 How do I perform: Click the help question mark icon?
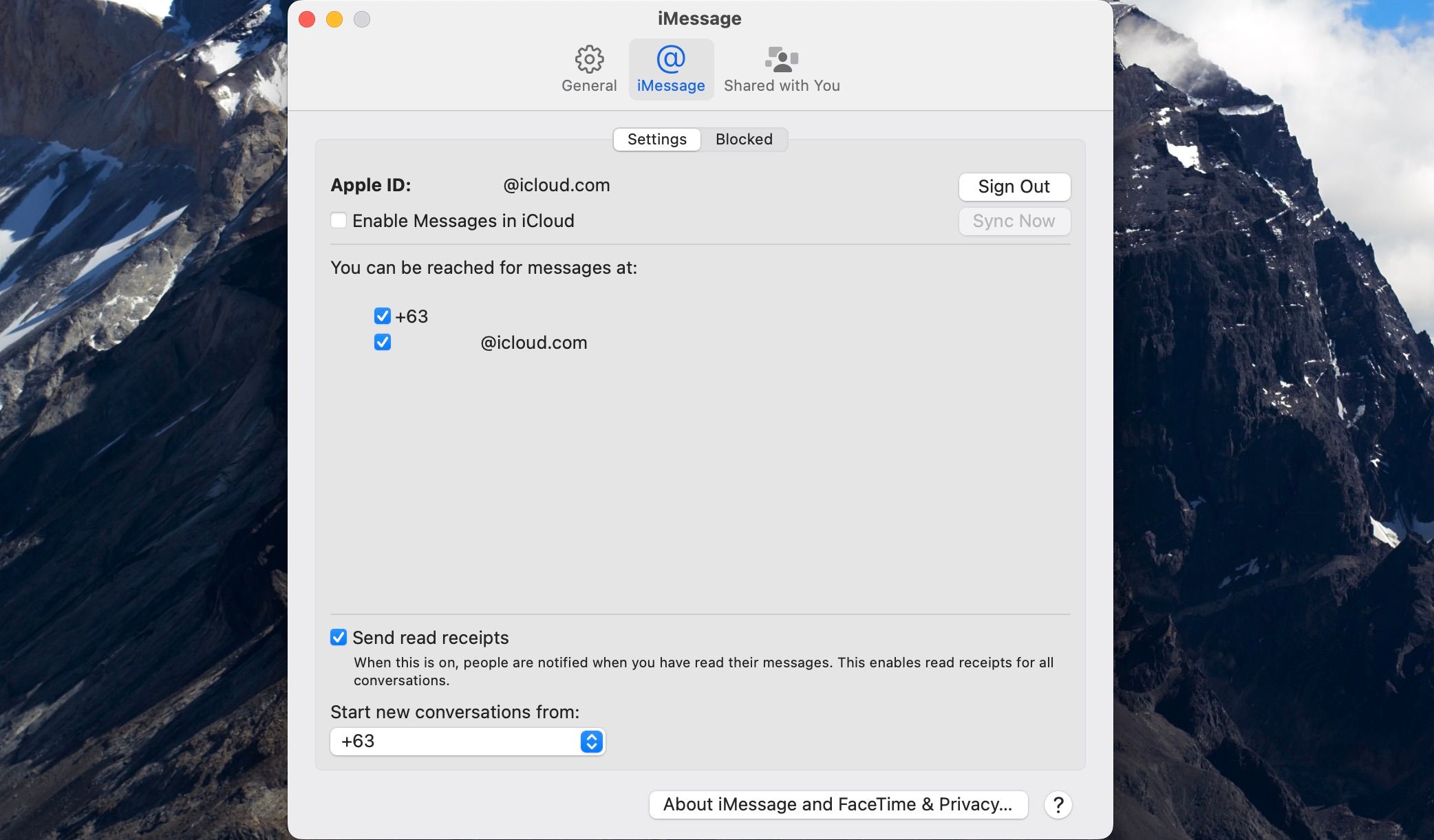click(1058, 805)
